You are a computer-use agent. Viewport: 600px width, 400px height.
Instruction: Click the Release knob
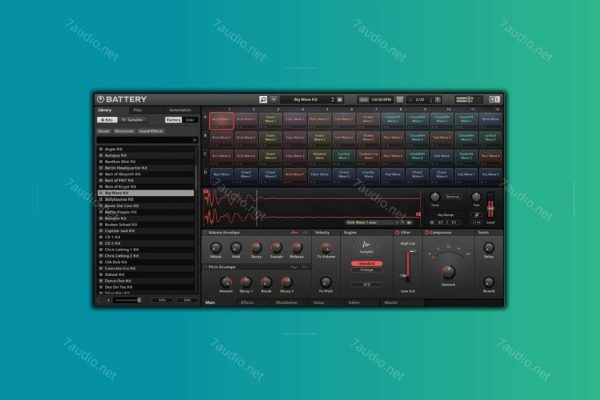click(297, 248)
